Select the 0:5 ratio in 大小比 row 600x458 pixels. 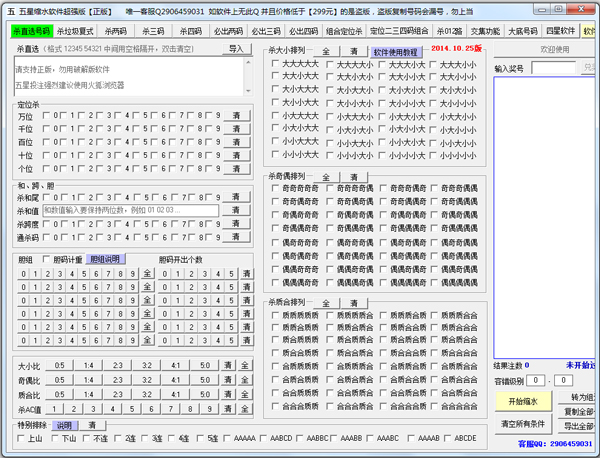[x=59, y=365]
